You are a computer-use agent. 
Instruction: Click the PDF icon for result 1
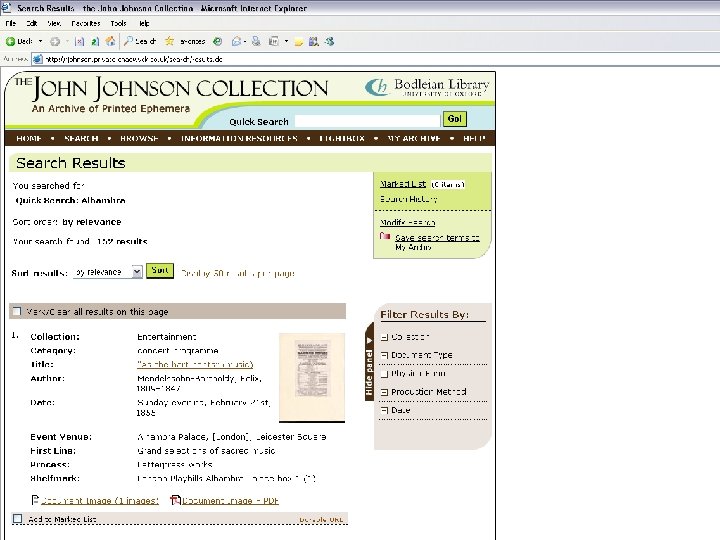(175, 500)
